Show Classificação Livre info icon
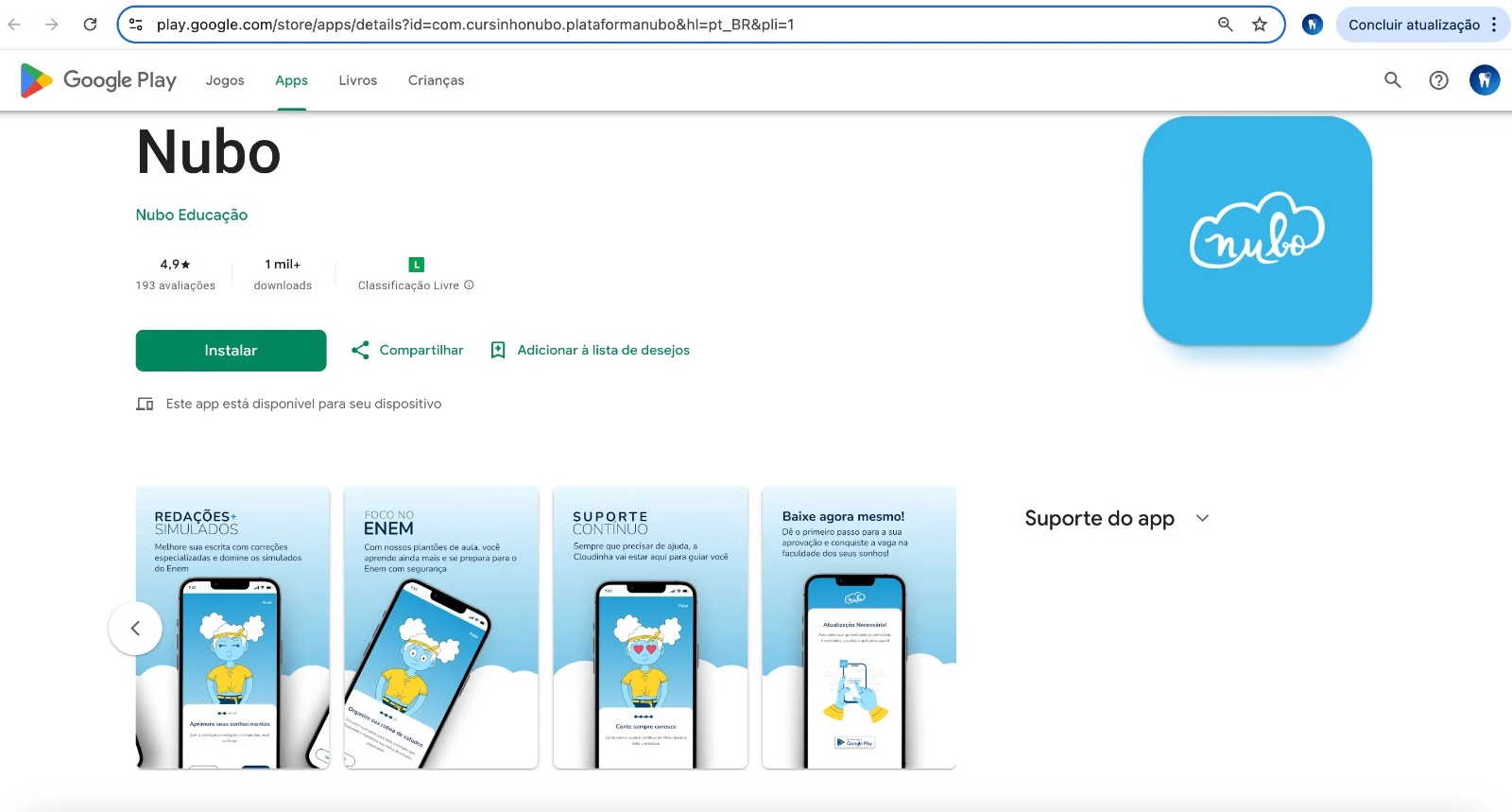Screen dimensions: 1512x812 click(470, 285)
